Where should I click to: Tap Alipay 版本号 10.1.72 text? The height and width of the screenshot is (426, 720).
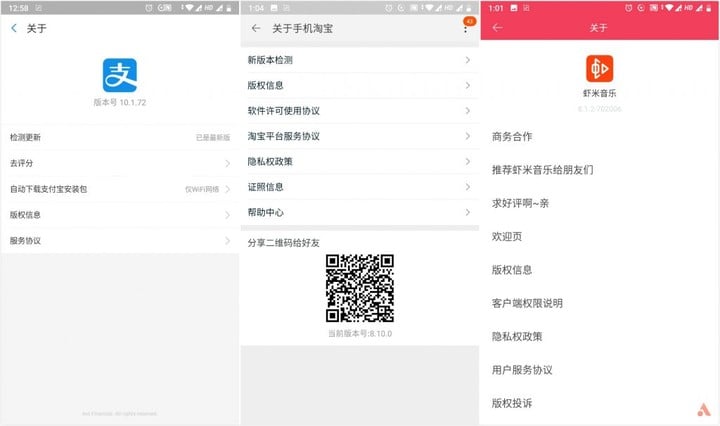click(120, 102)
